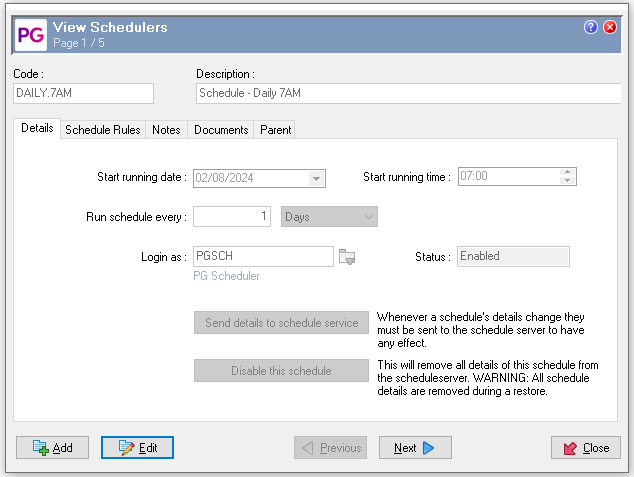This screenshot has width=634, height=477.
Task: Click the Edit button
Action: click(x=138, y=448)
